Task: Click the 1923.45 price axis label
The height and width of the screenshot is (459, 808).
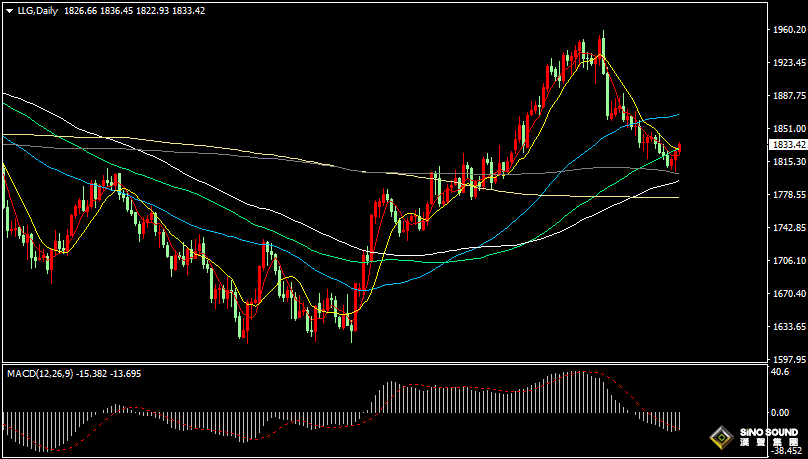Action: tap(788, 63)
